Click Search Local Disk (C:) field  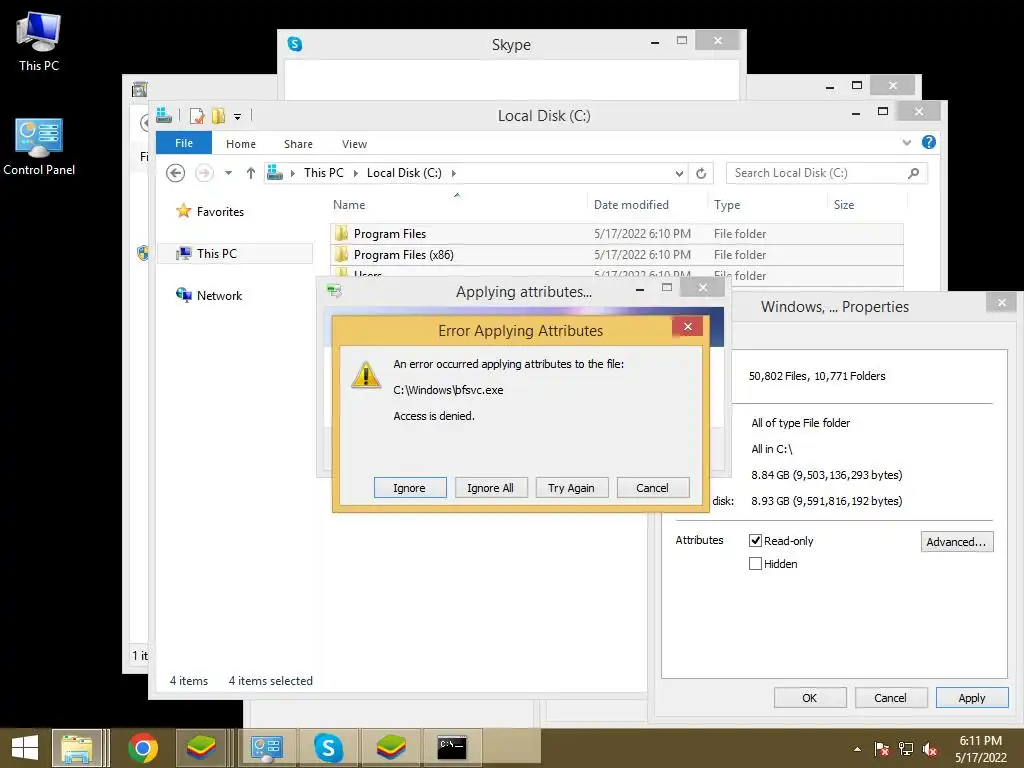point(826,173)
